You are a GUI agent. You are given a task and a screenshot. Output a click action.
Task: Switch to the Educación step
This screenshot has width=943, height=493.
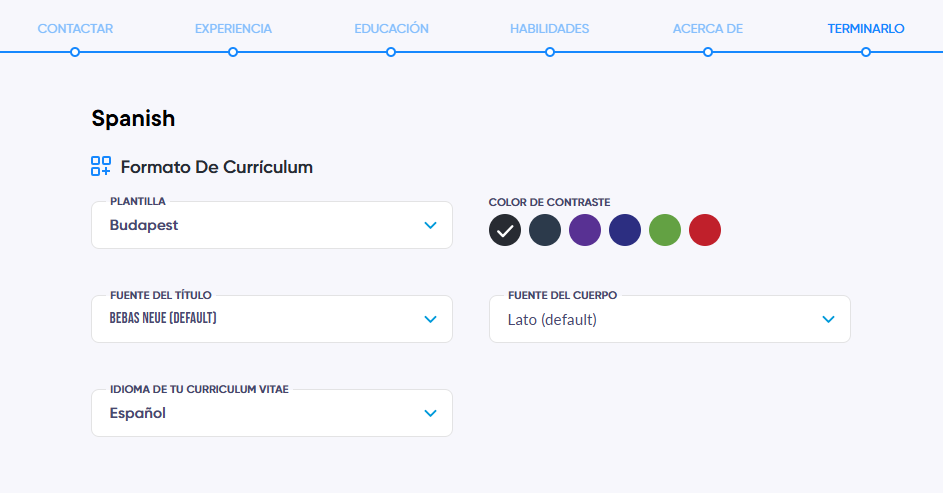391,28
